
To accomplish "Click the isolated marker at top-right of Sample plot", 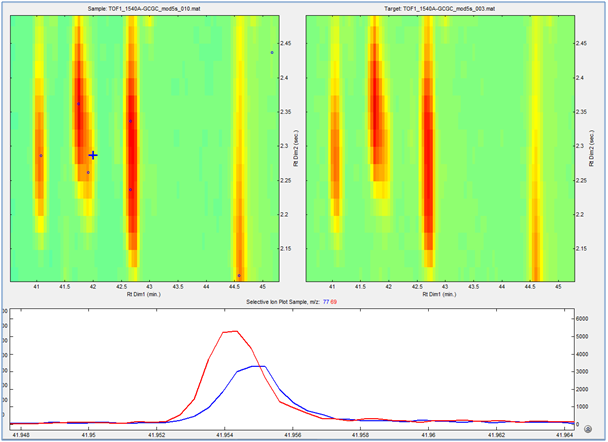I will (x=271, y=53).
